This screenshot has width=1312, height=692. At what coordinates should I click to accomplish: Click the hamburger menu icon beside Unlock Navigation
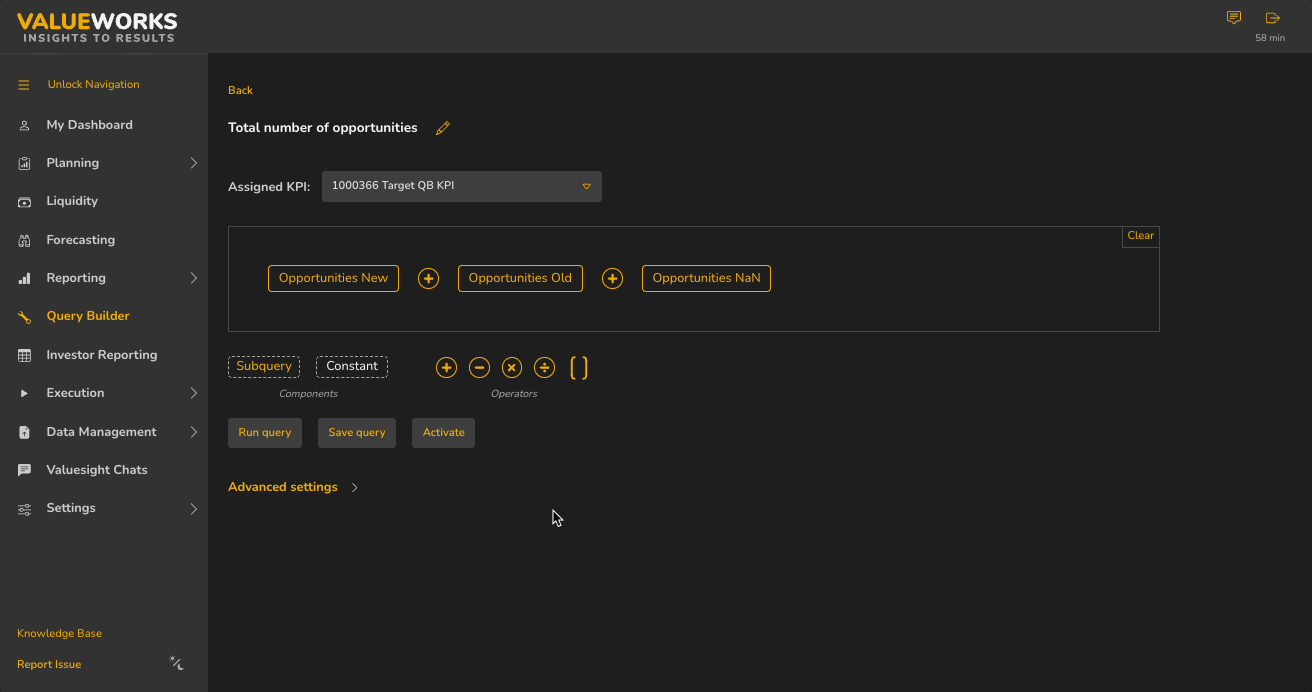[24, 85]
